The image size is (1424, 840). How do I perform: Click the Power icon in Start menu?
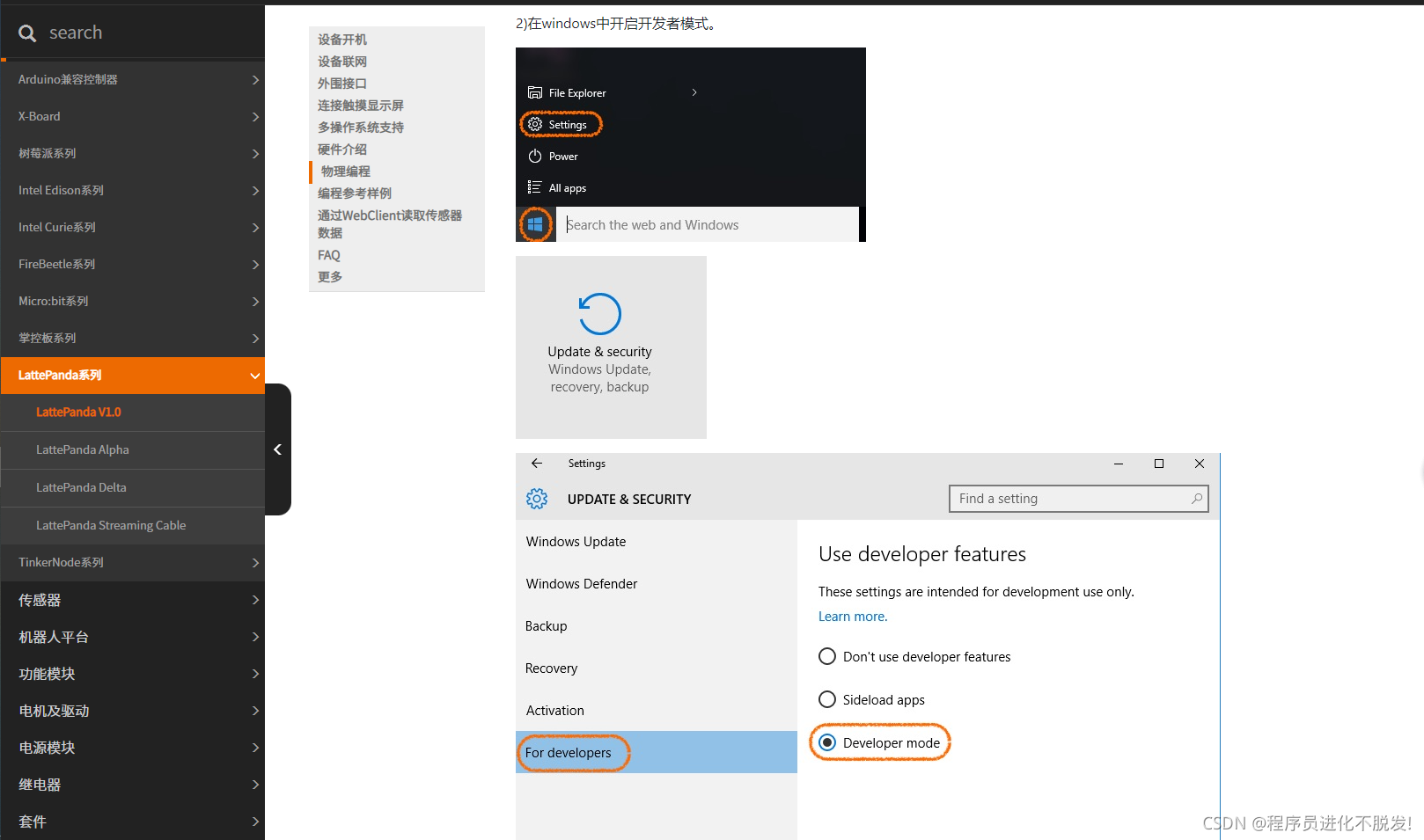point(535,156)
